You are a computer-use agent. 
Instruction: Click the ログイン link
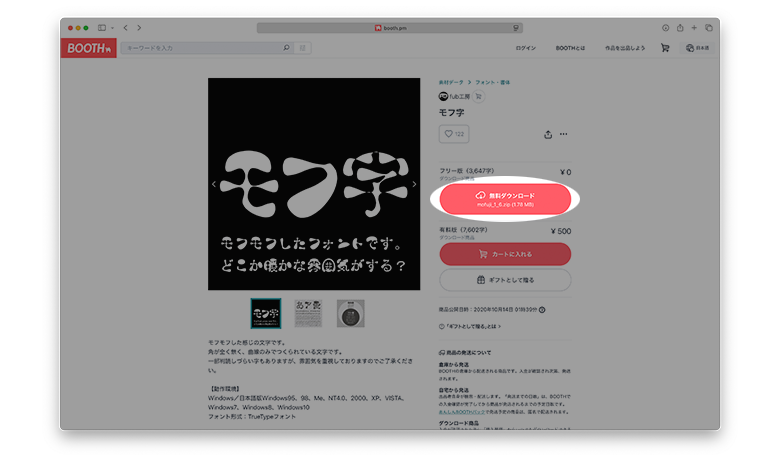(525, 48)
